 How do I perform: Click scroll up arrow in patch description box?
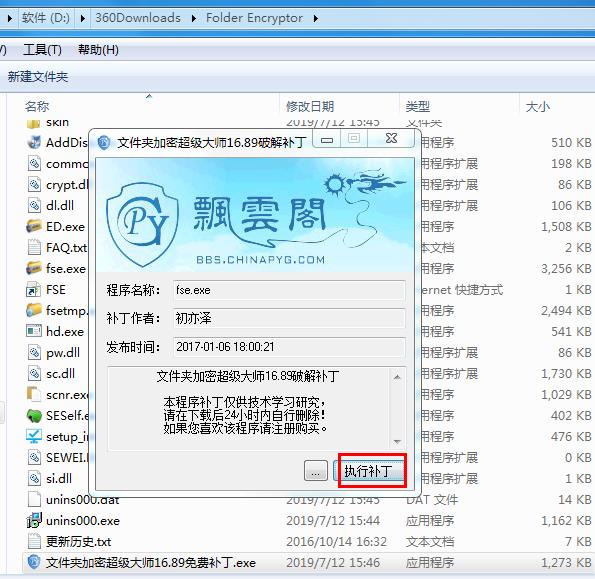(397, 377)
